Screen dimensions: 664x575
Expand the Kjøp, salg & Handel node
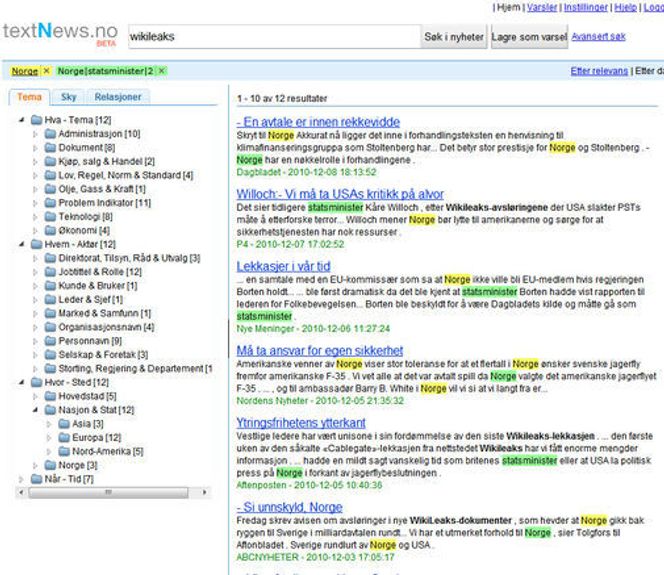click(35, 161)
